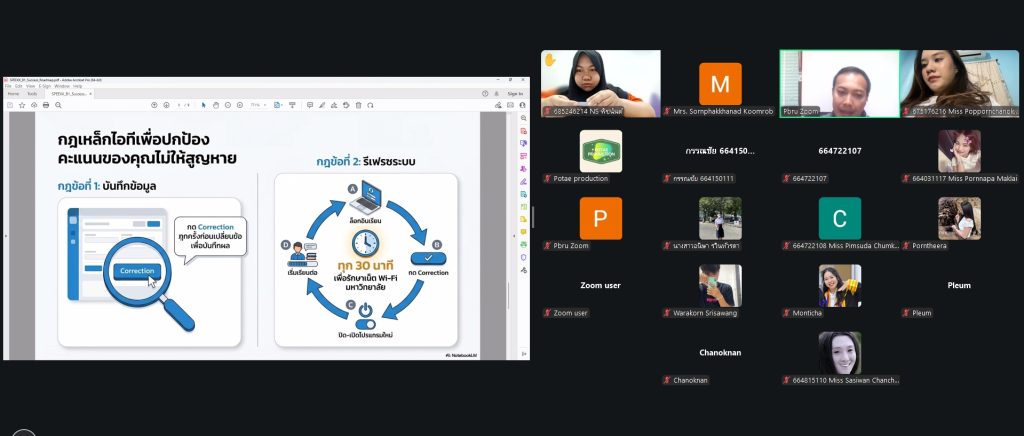The height and width of the screenshot is (436, 1024).
Task: Choose the arrow Selection tool
Action: (x=204, y=104)
